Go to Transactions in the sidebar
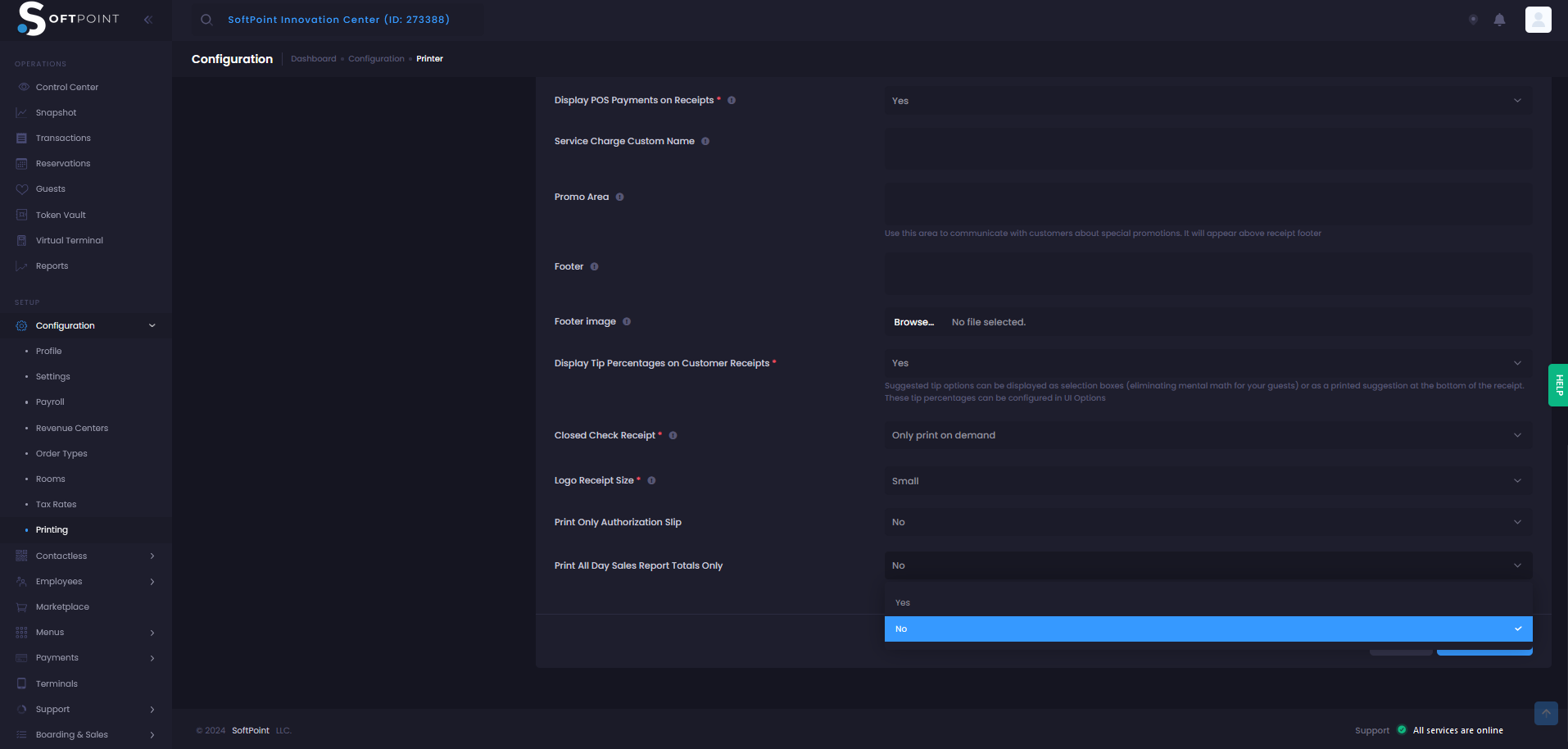The height and width of the screenshot is (749, 1568). pyautogui.click(x=63, y=138)
